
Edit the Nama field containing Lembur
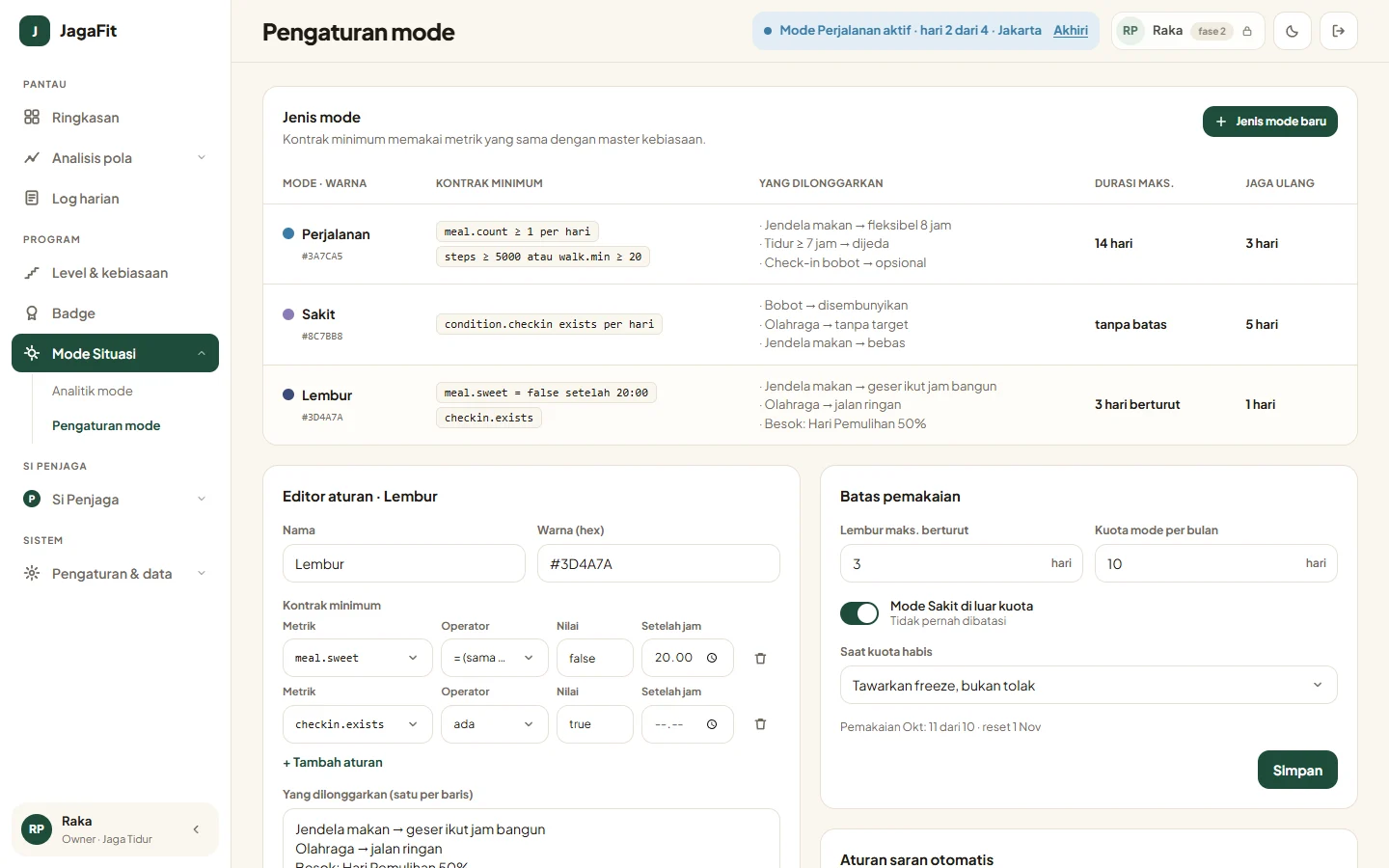[404, 563]
